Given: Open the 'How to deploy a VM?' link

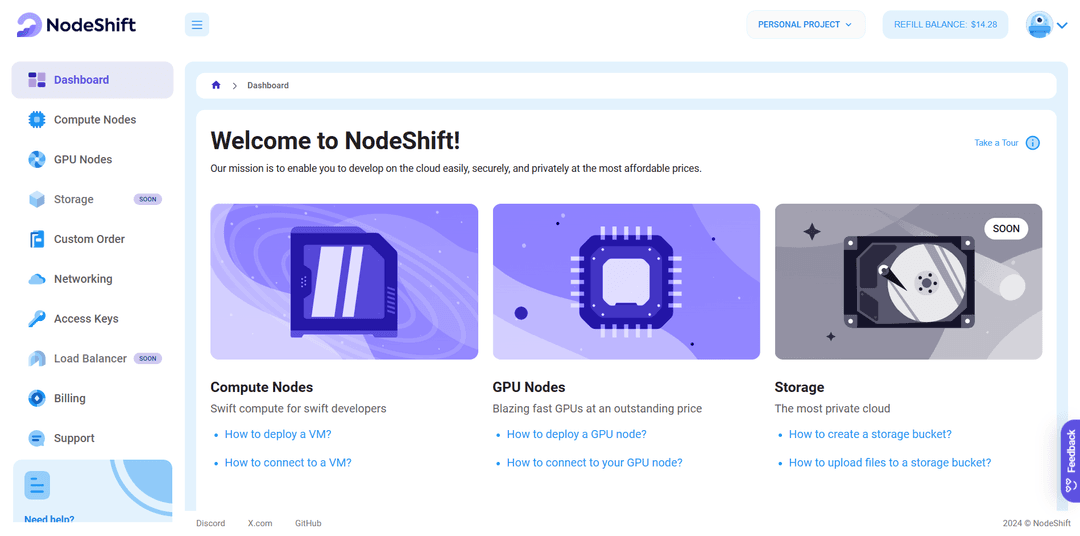Looking at the screenshot, I should (278, 434).
